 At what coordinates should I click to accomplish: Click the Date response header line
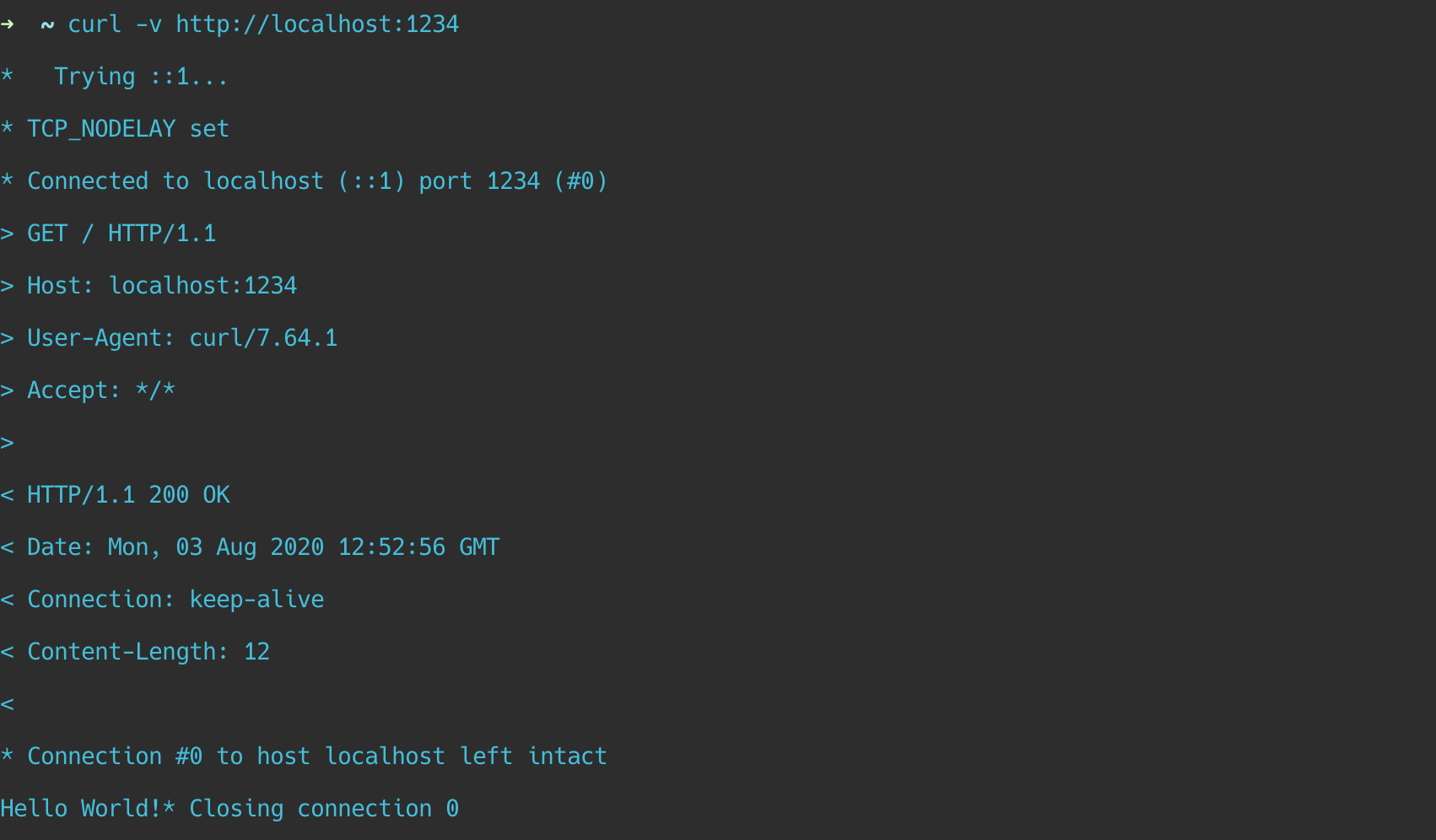[x=263, y=547]
